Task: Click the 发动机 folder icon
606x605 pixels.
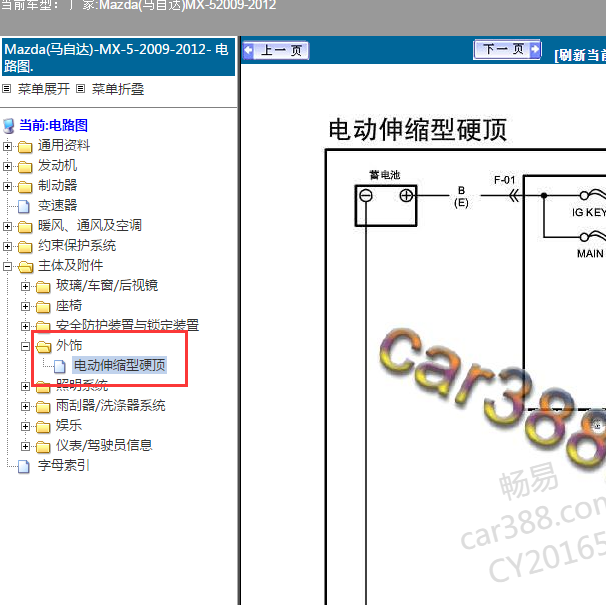Action: (x=25, y=167)
